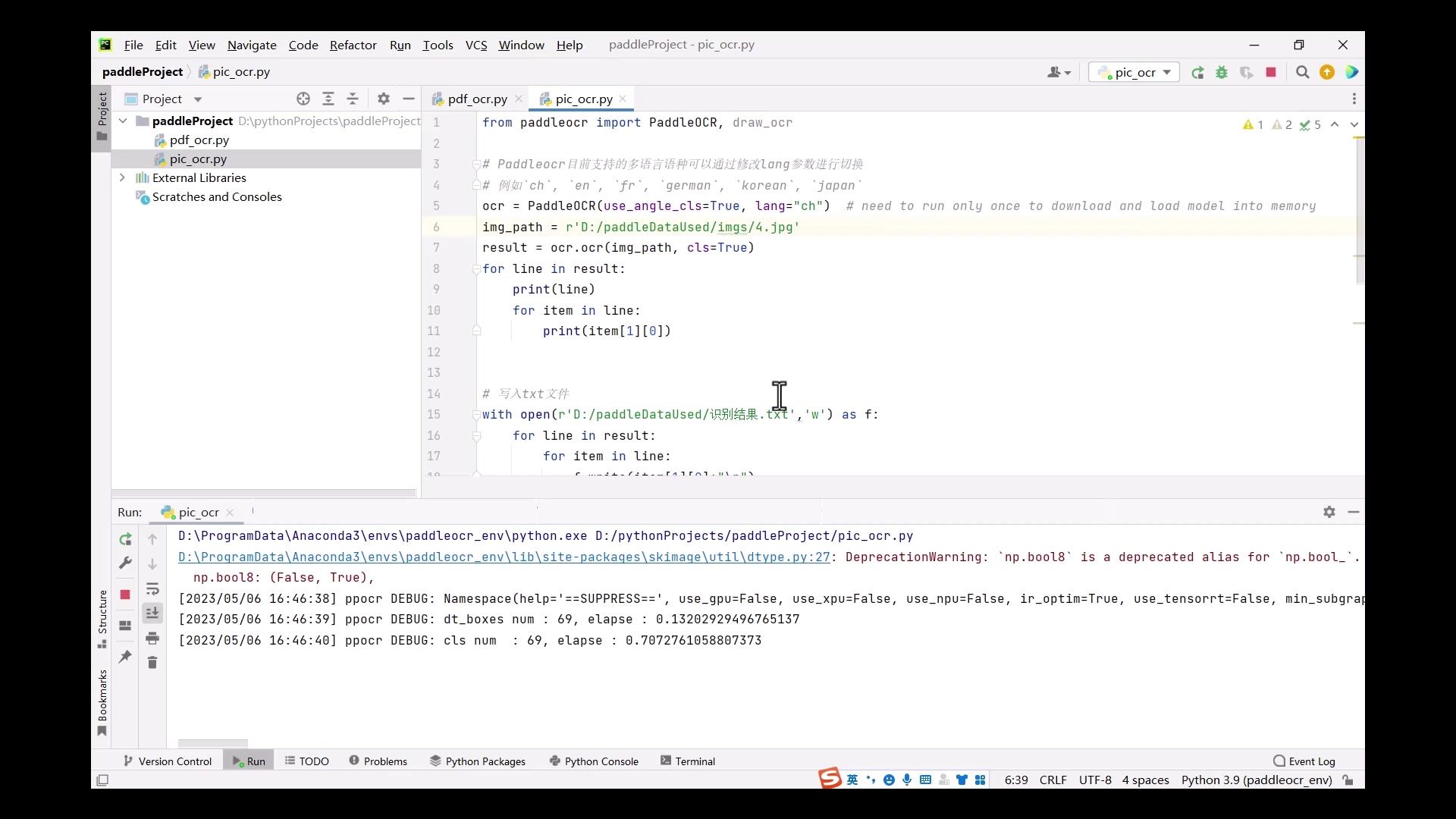This screenshot has width=1456, height=819.
Task: Expand External Libraries node
Action: coord(123,178)
